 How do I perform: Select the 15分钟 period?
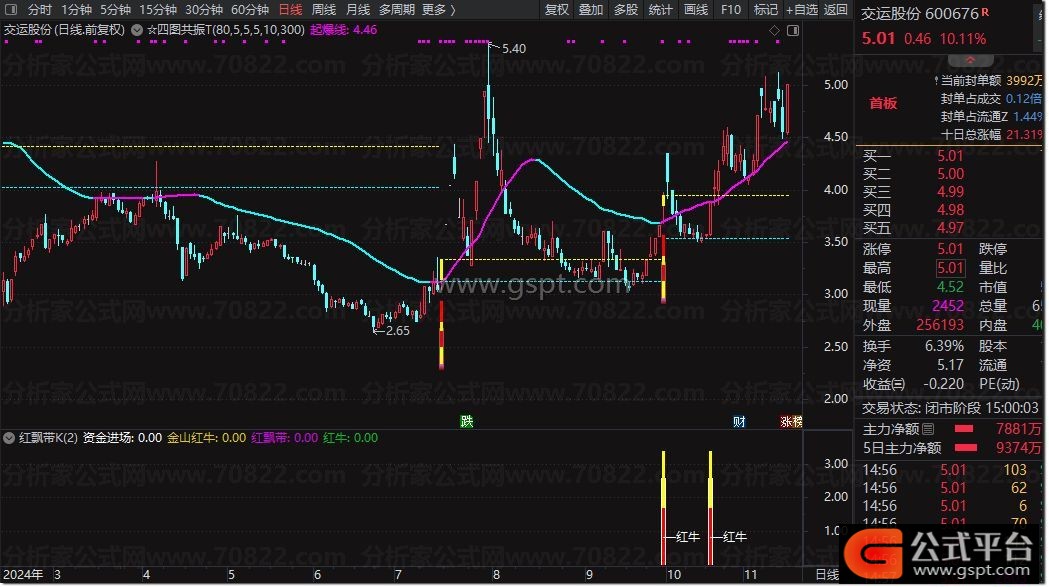point(158,9)
